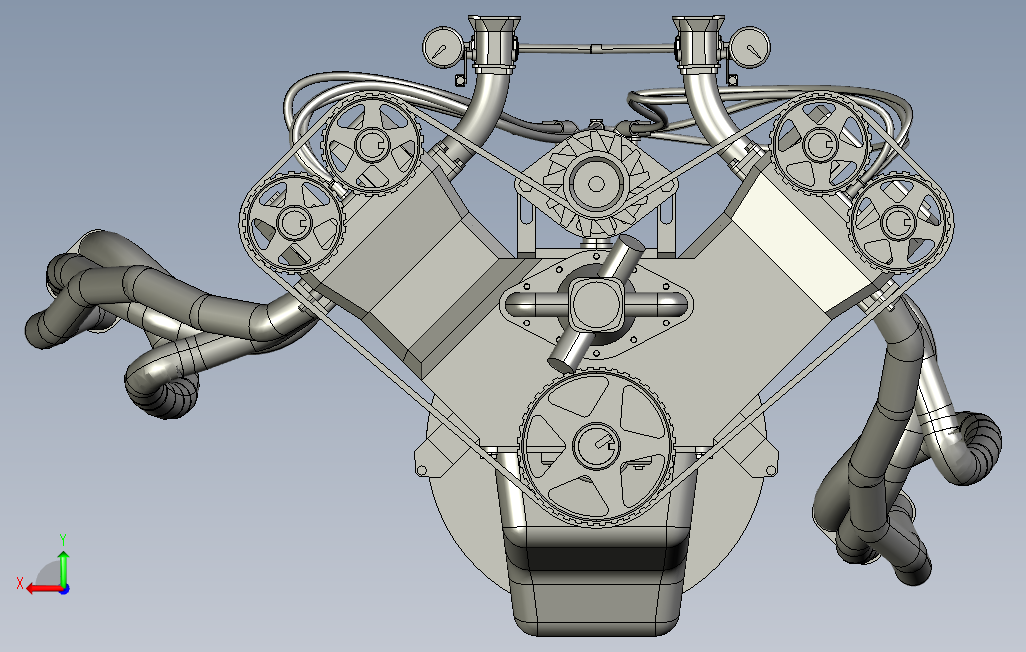
Task: Click the blue Z axis dot on triad
Action: click(64, 590)
